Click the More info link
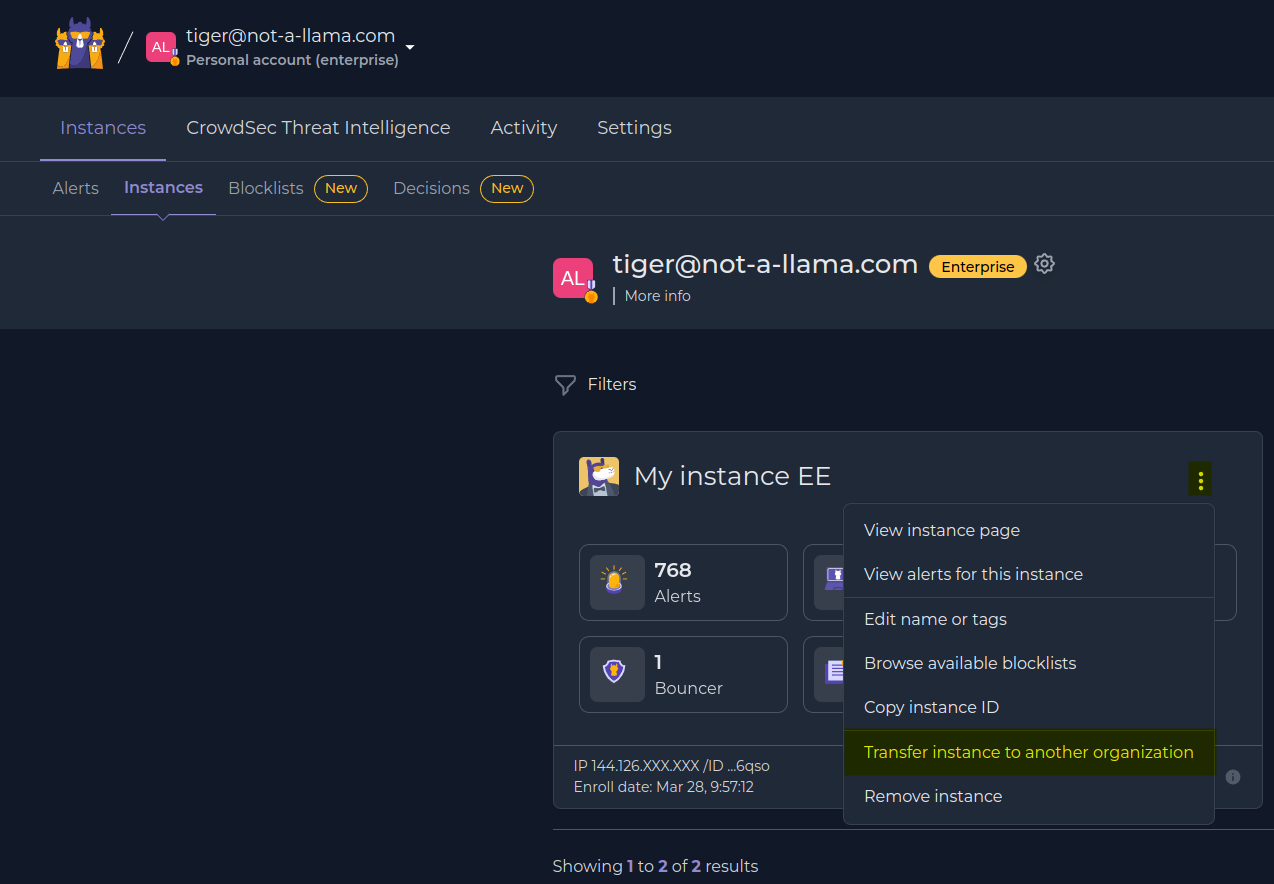The height and width of the screenshot is (884, 1274). [657, 296]
